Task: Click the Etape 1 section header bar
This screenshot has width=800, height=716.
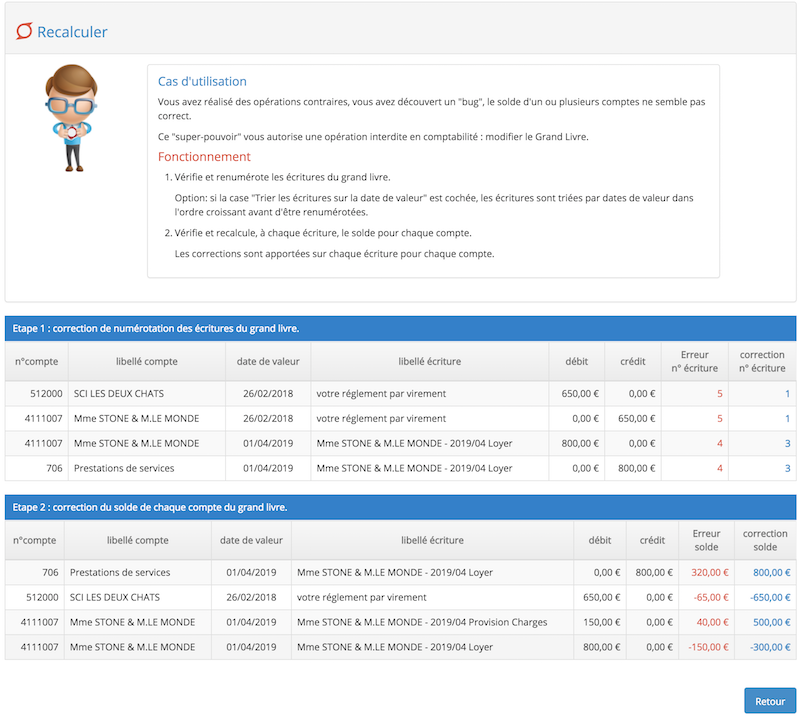Action: 400,328
